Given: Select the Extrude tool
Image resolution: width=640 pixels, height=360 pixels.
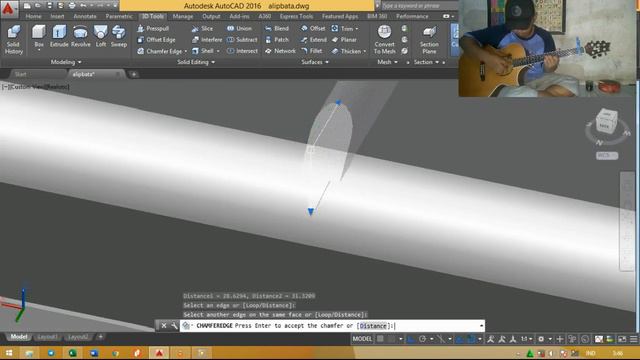Looking at the screenshot, I should (59, 36).
